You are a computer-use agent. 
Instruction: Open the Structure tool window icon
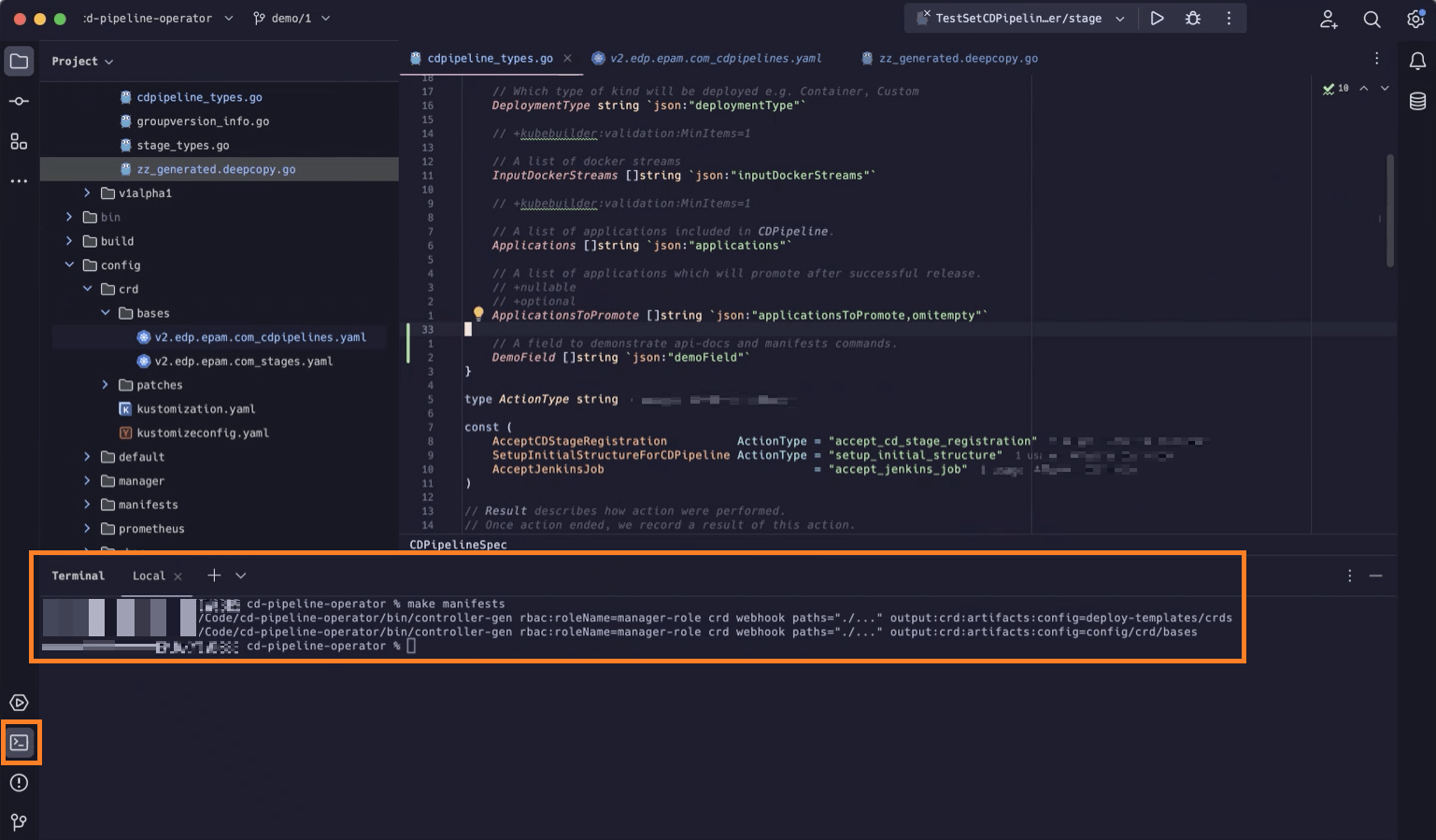[19, 141]
